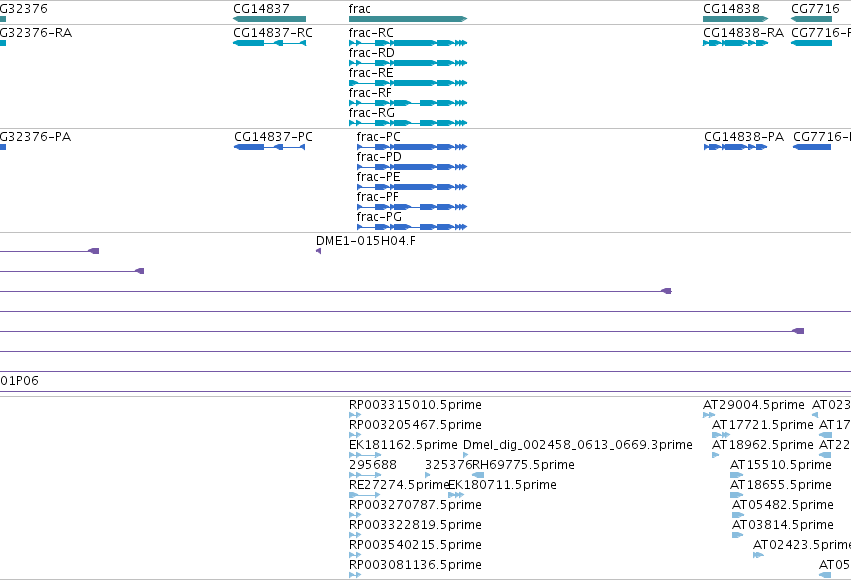Image resolution: width=851 pixels, height=580 pixels.
Task: Click the 295688 EST label
Action: (372, 465)
